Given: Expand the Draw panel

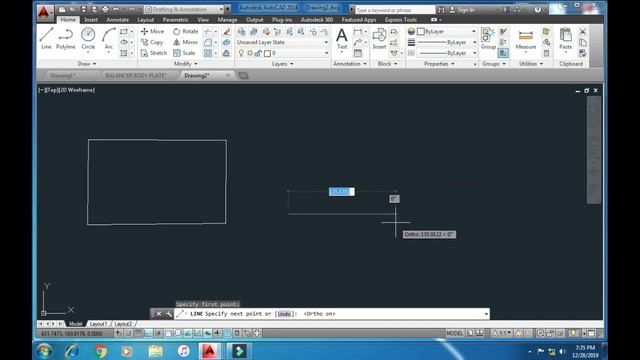Looking at the screenshot, I should click(x=87, y=64).
